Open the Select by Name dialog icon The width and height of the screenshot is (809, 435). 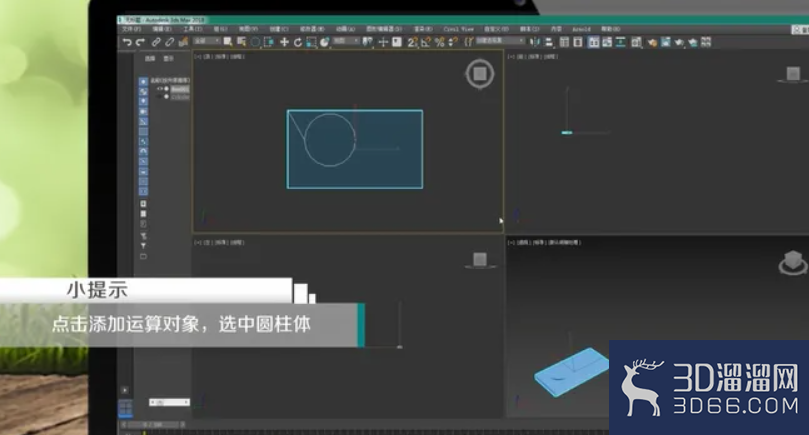pos(241,42)
